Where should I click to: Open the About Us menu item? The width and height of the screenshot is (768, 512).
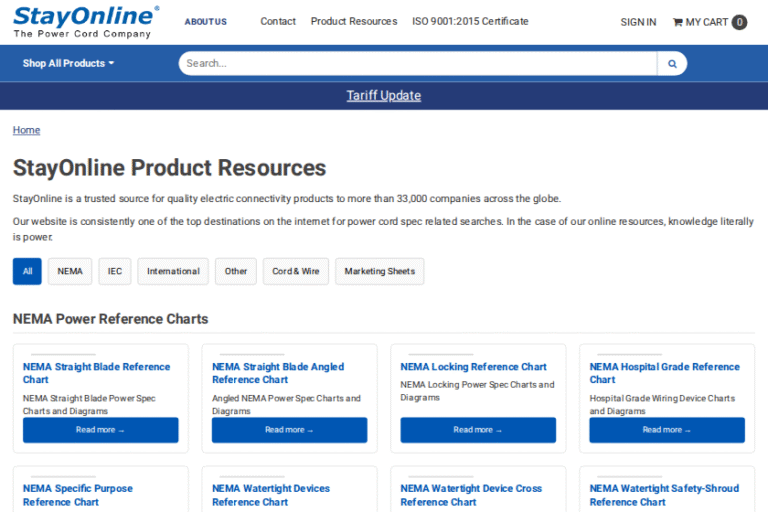point(205,22)
